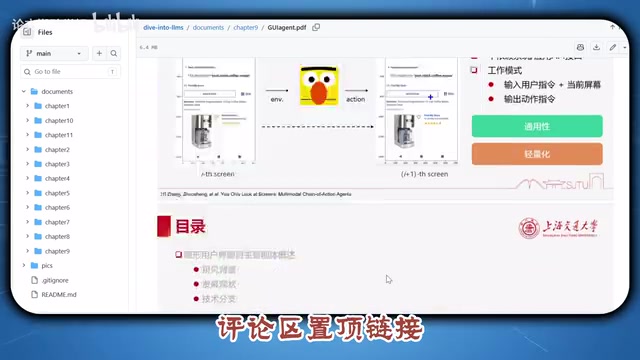This screenshot has width=640, height=360.
Task: Open the main branch dropdown
Action: [x=54, y=53]
